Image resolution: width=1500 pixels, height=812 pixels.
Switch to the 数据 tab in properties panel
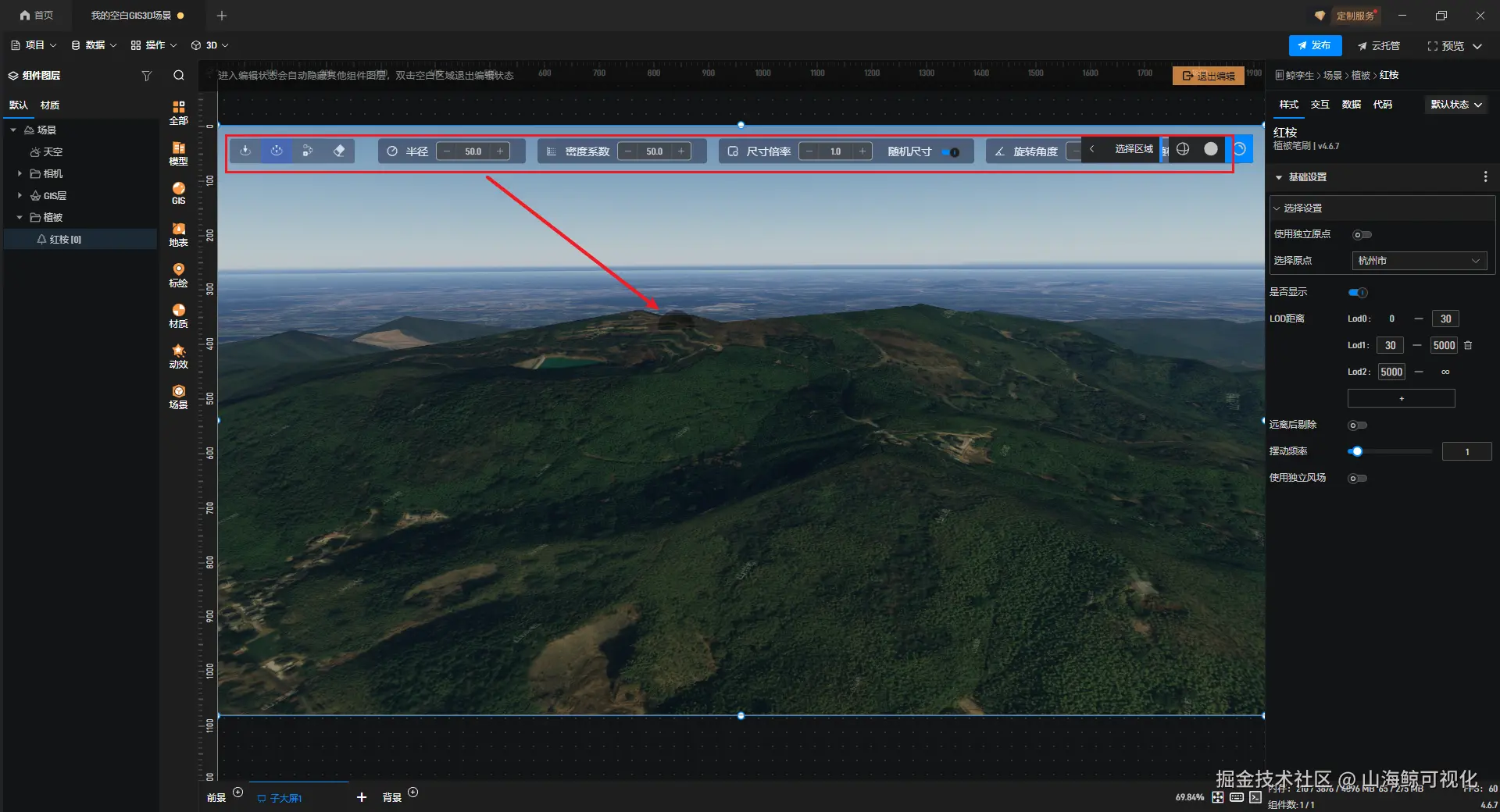point(1352,105)
